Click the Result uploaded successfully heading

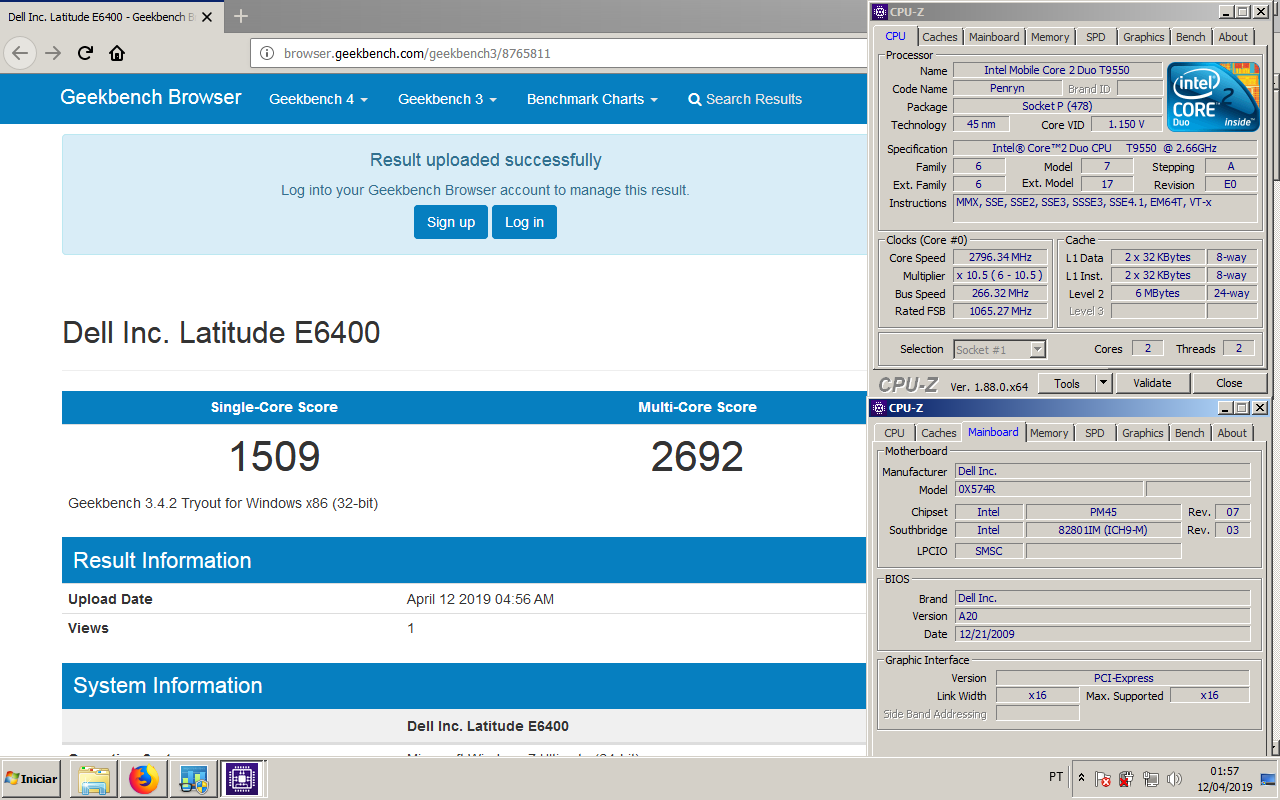(x=486, y=160)
